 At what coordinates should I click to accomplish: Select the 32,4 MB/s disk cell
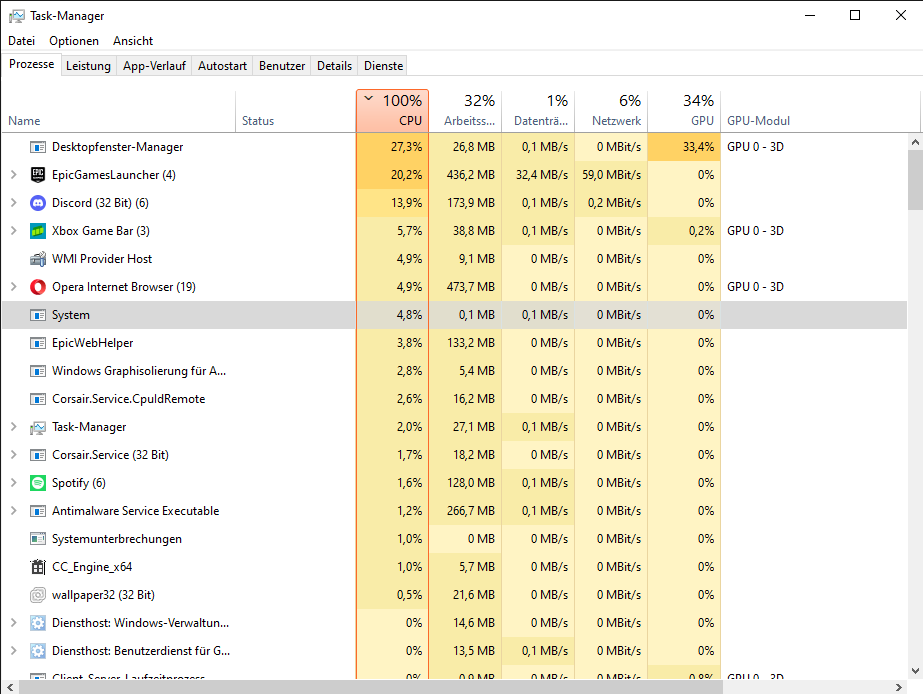pyautogui.click(x=538, y=175)
